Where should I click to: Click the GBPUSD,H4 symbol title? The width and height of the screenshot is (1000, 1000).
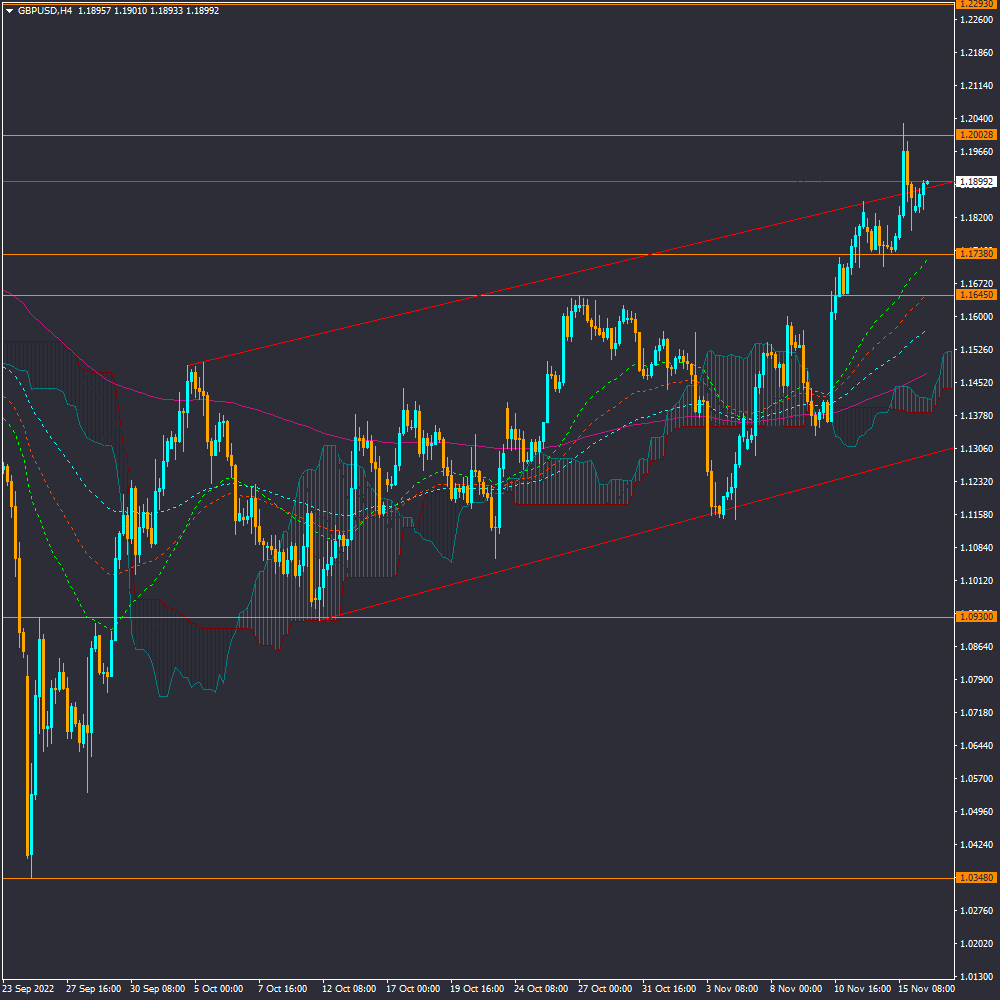pos(44,10)
